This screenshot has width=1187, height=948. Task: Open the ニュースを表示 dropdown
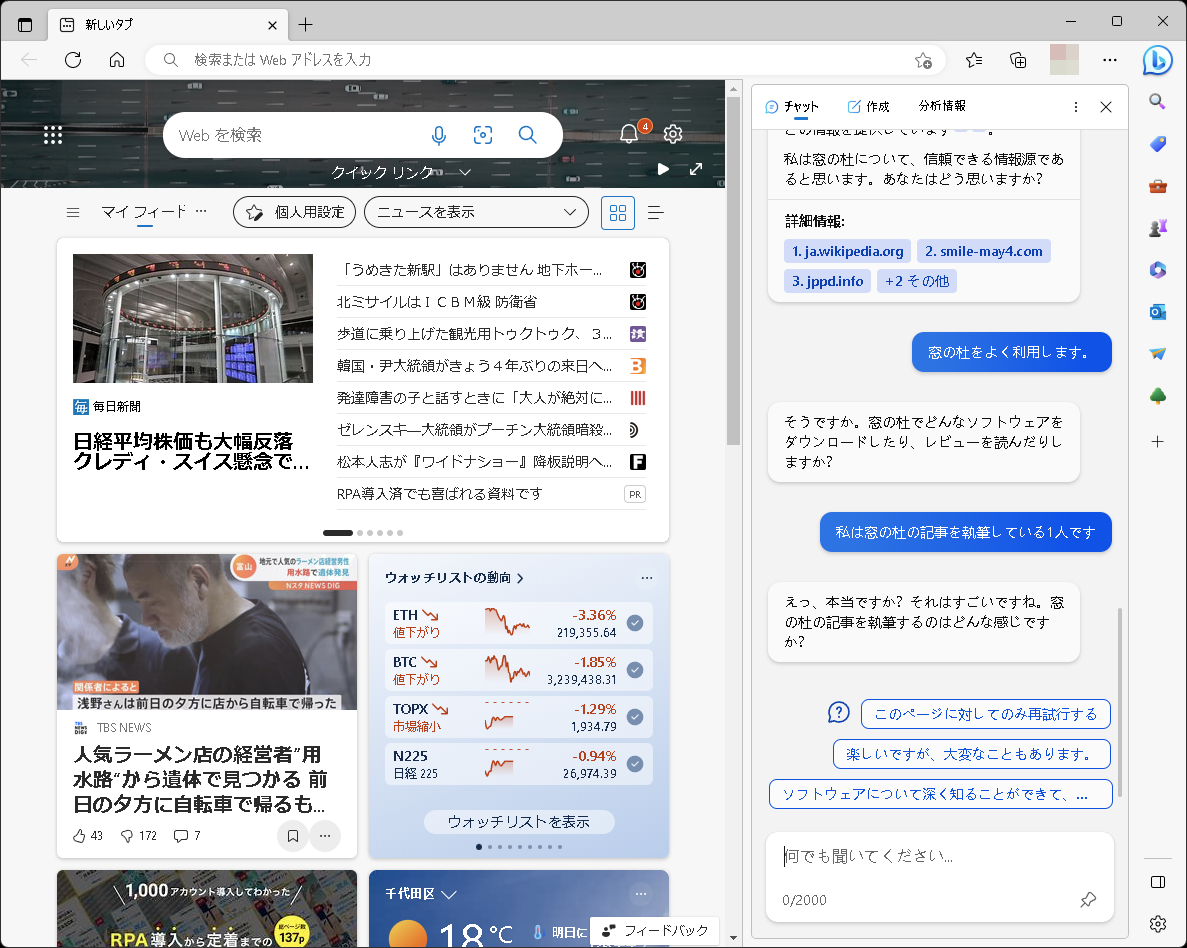pos(476,212)
